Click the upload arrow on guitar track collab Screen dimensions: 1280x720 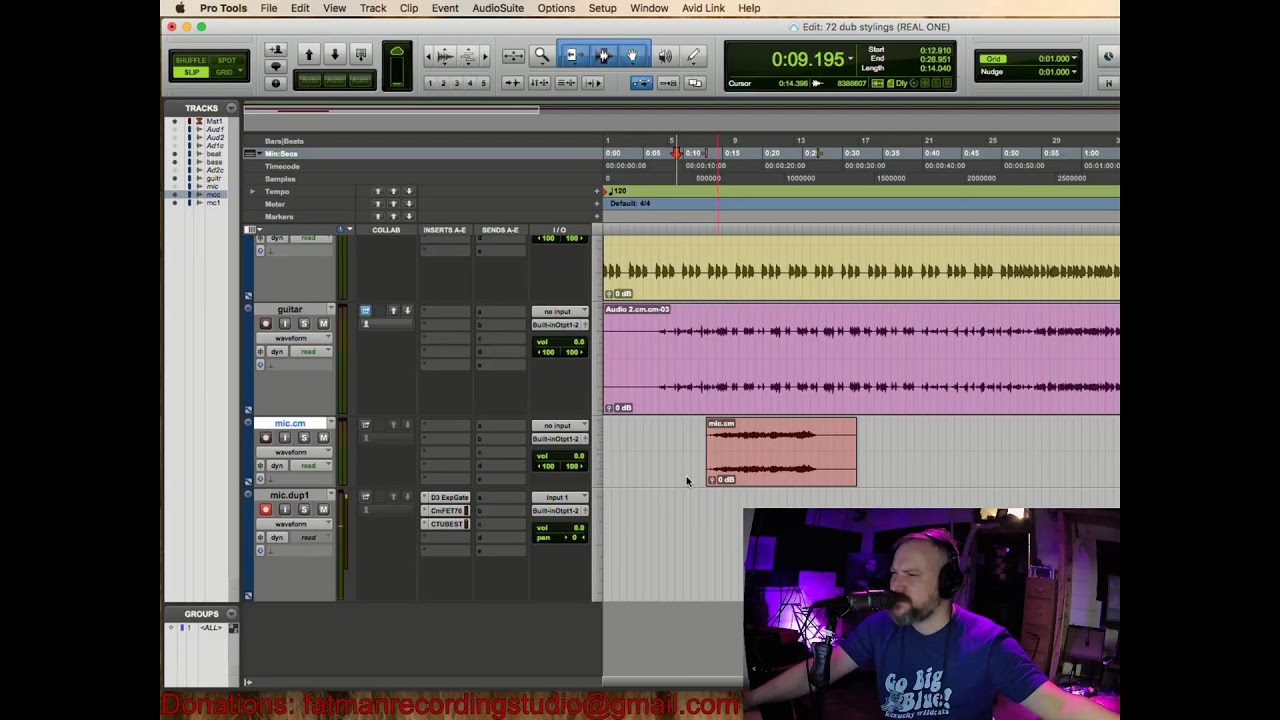pos(393,311)
